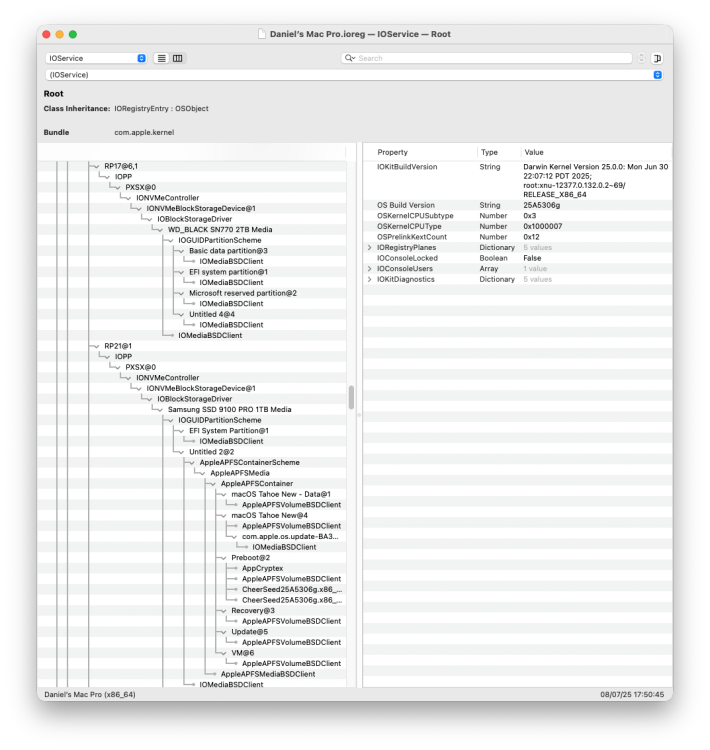Click the search result stepper arrows
Viewport: 710px width, 750px height.
642,58
